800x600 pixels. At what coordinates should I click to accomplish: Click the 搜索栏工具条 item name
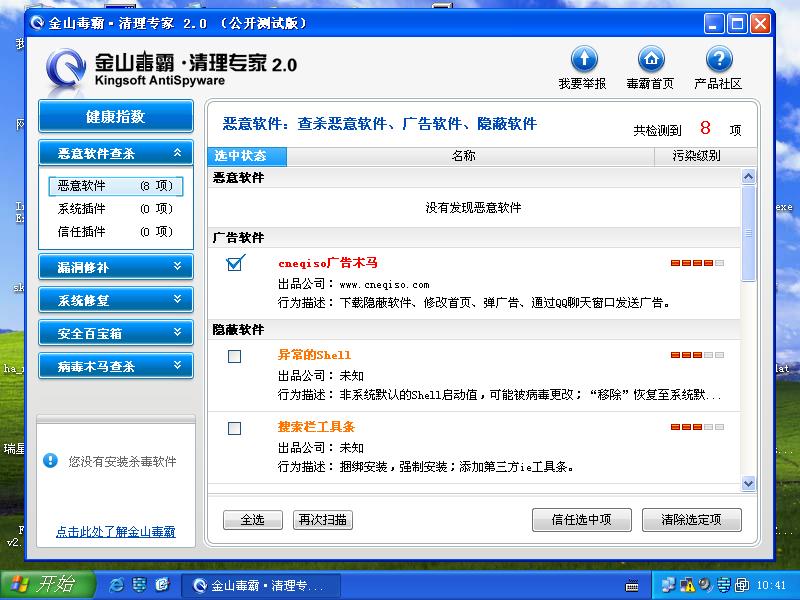coord(316,427)
